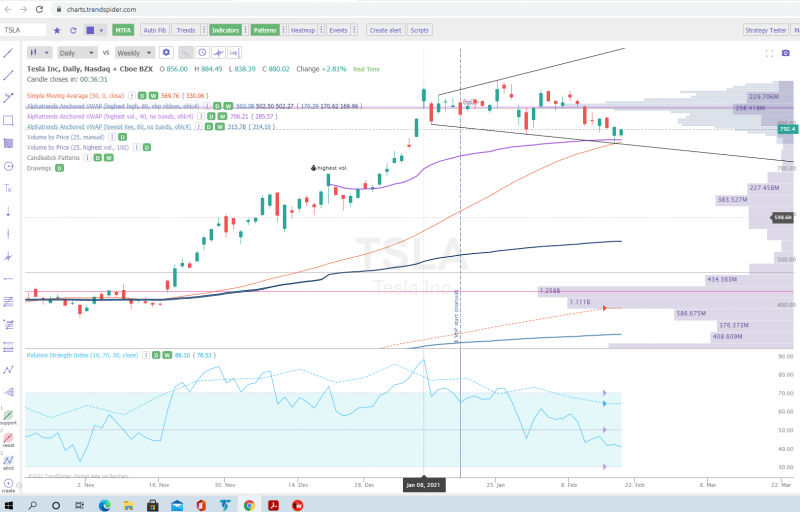
Task: Open the Windows Start menu
Action: click(9, 505)
